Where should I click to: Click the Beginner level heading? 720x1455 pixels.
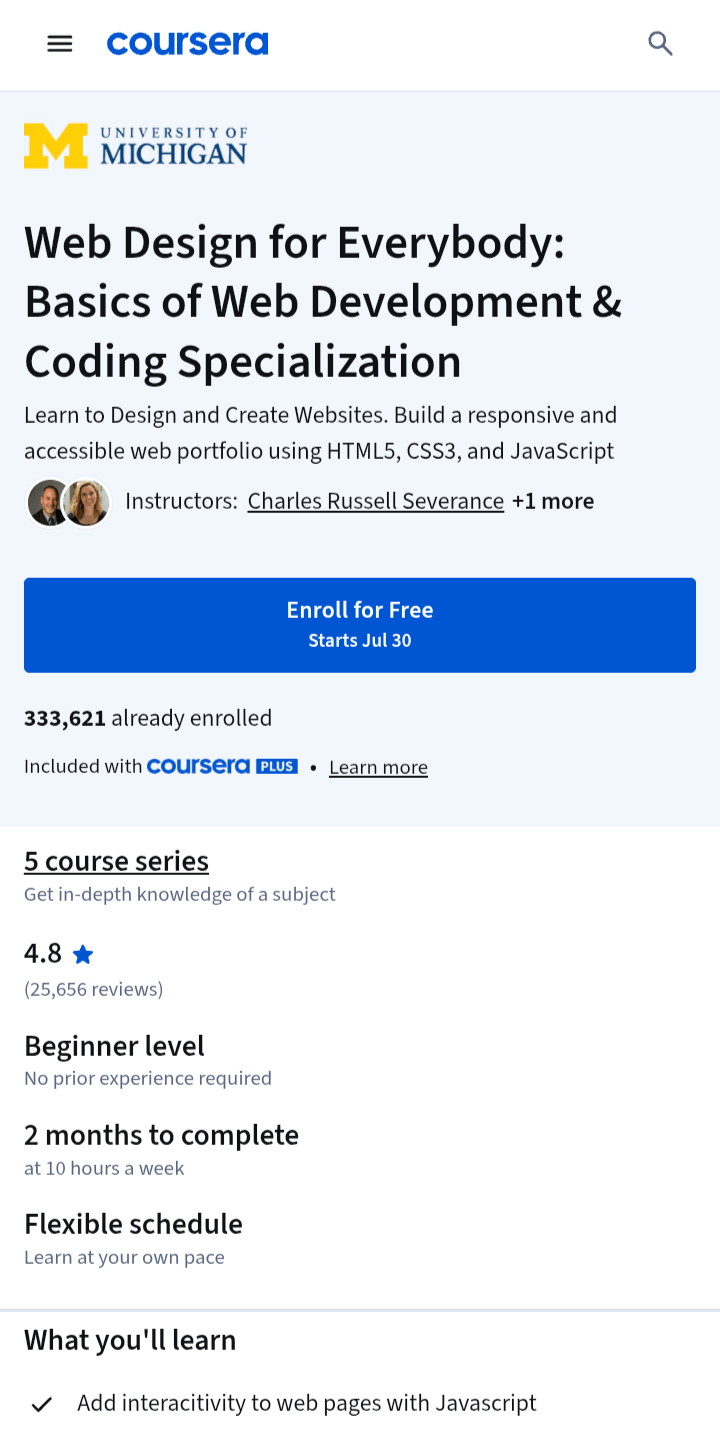(114, 1046)
